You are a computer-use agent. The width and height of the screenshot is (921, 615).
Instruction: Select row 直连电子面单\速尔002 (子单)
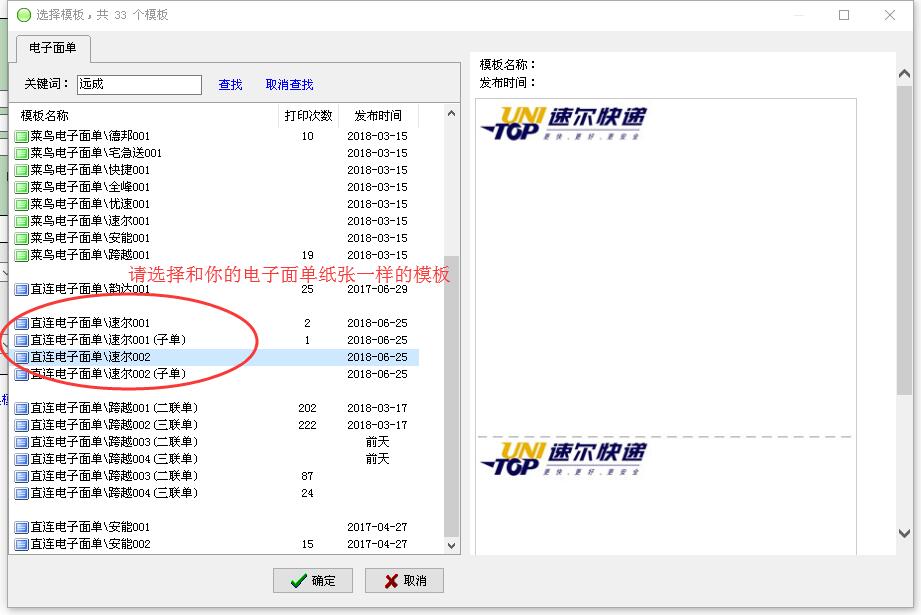point(216,374)
